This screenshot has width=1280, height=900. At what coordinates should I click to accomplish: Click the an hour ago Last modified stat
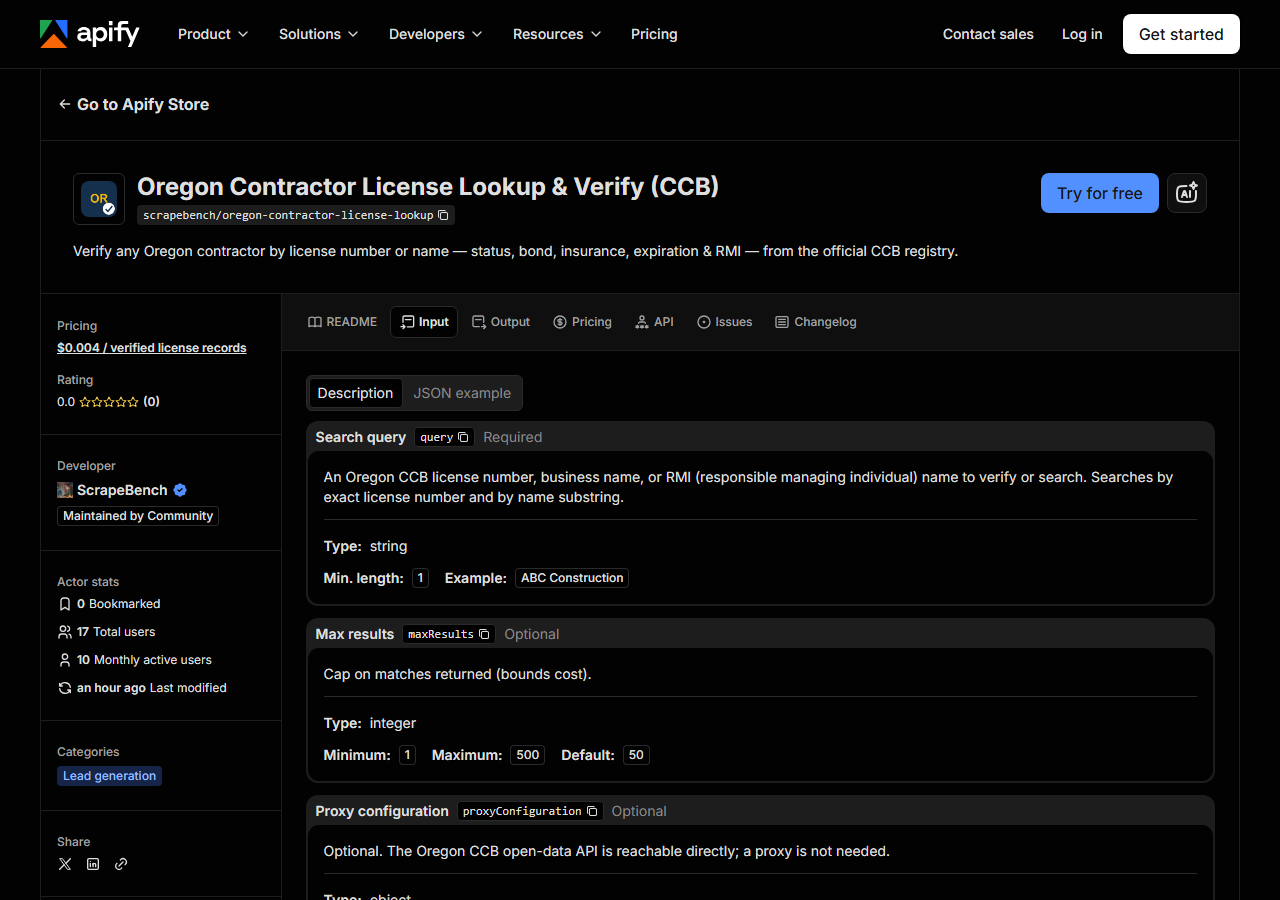pyautogui.click(x=142, y=688)
